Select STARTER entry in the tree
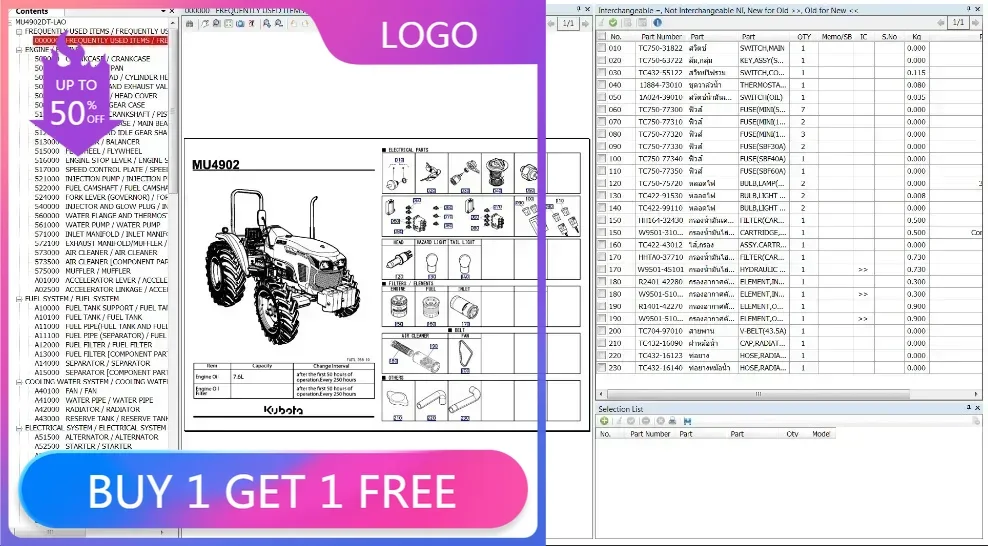The width and height of the screenshot is (988, 546). pos(83,446)
